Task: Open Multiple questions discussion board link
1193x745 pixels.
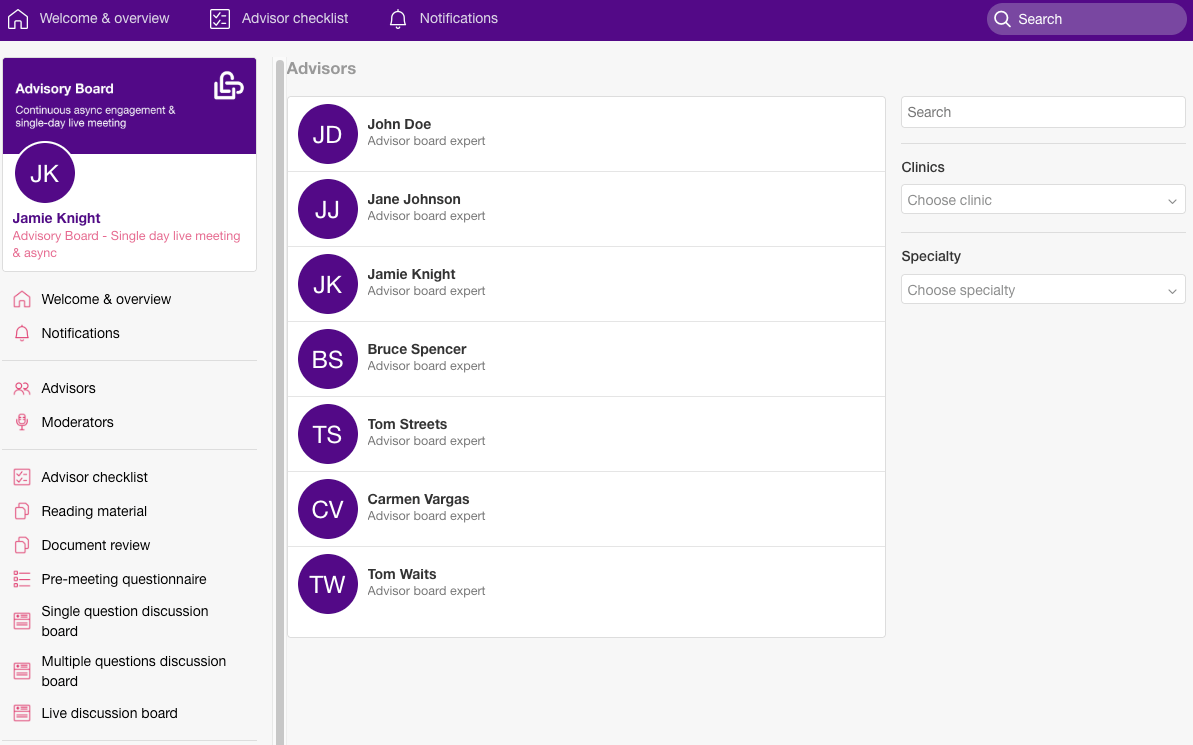Action: (134, 671)
